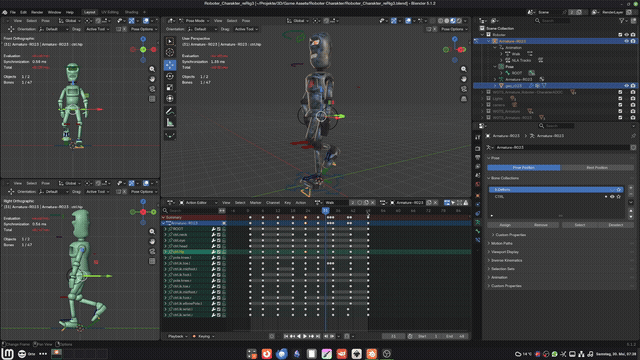This screenshot has height=360, width=640.
Task: Expand the Lights collection in outliner
Action: pos(482,98)
